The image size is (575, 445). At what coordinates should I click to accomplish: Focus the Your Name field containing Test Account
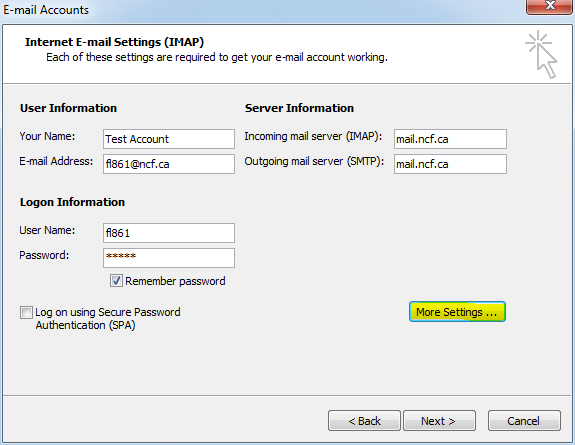click(x=169, y=139)
